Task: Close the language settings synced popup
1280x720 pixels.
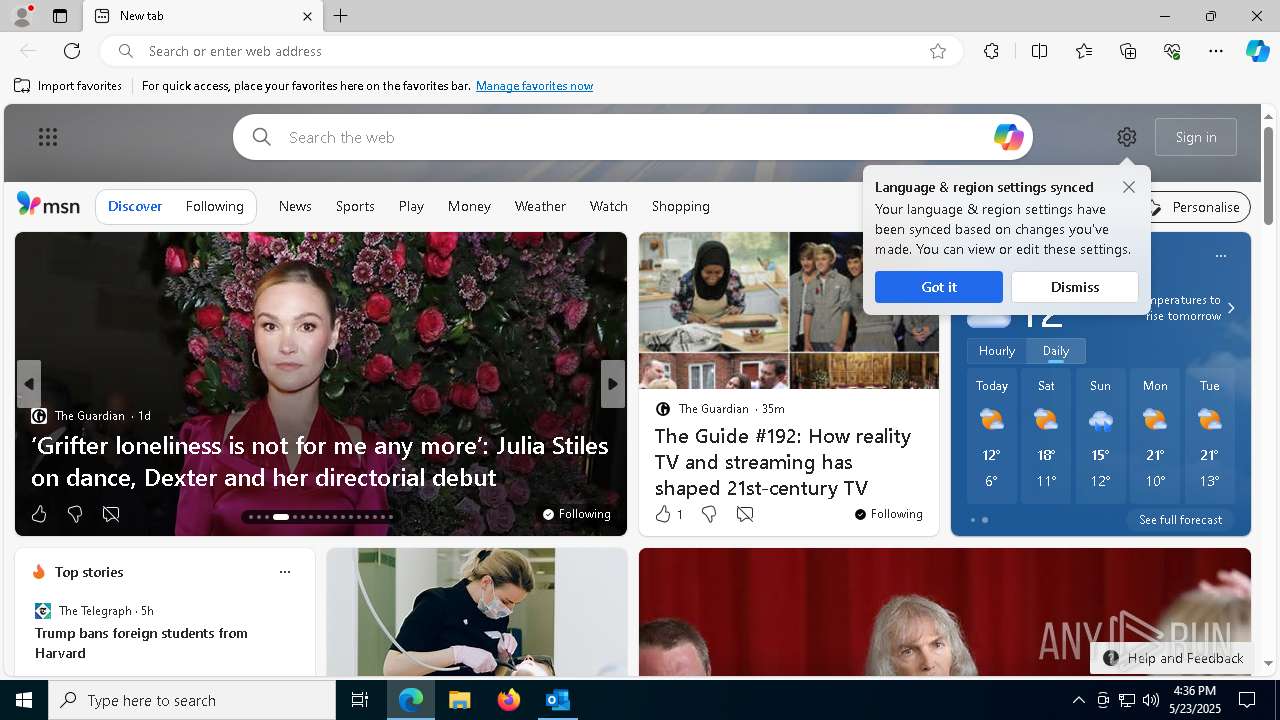Action: pyautogui.click(x=1129, y=187)
